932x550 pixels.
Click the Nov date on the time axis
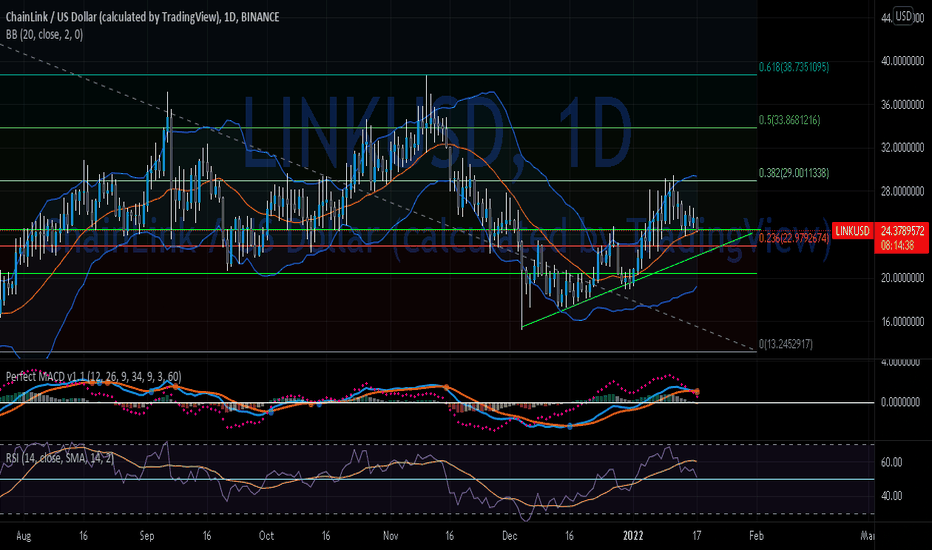[391, 536]
